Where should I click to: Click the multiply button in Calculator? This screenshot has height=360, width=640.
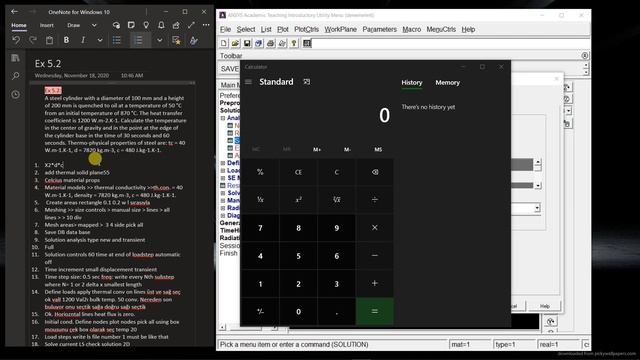pos(375,228)
